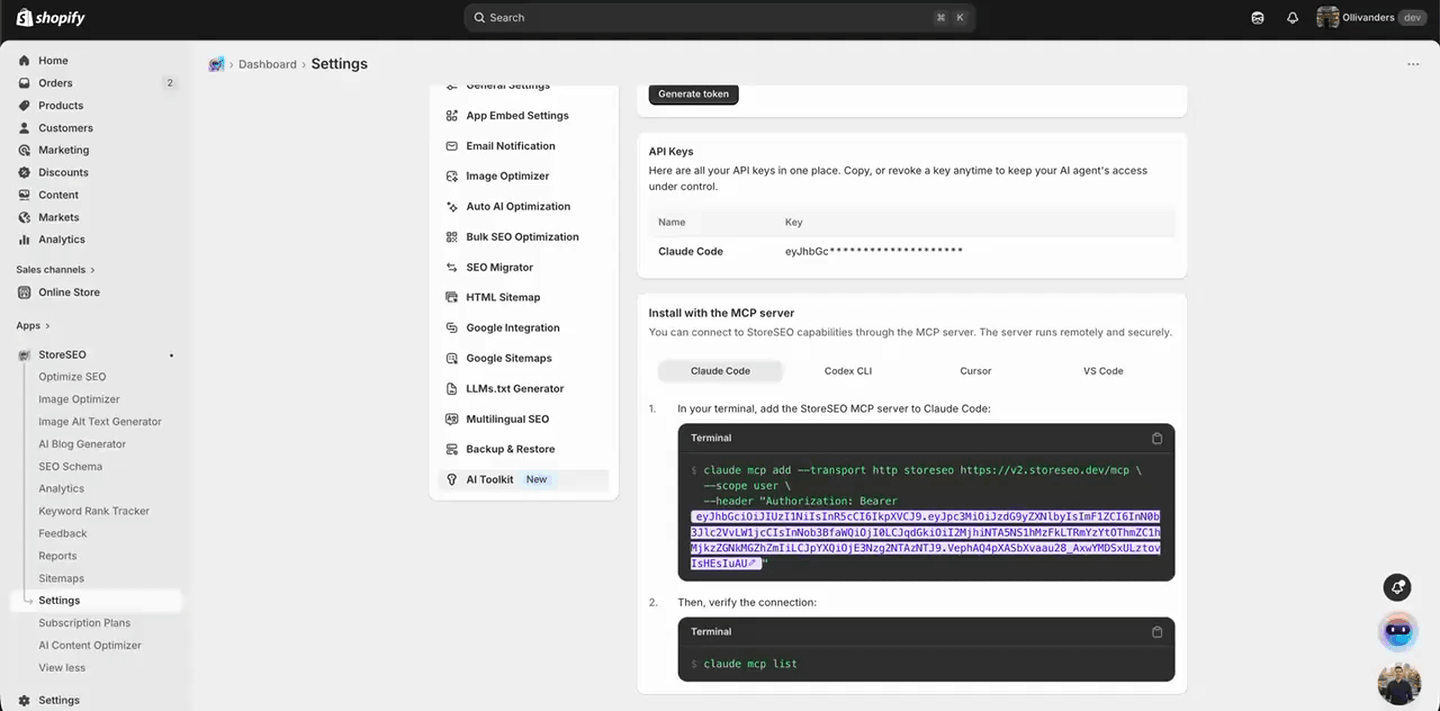Click the StoreSEO breadcrumb app icon
The image size is (1440, 711).
pyautogui.click(x=216, y=64)
